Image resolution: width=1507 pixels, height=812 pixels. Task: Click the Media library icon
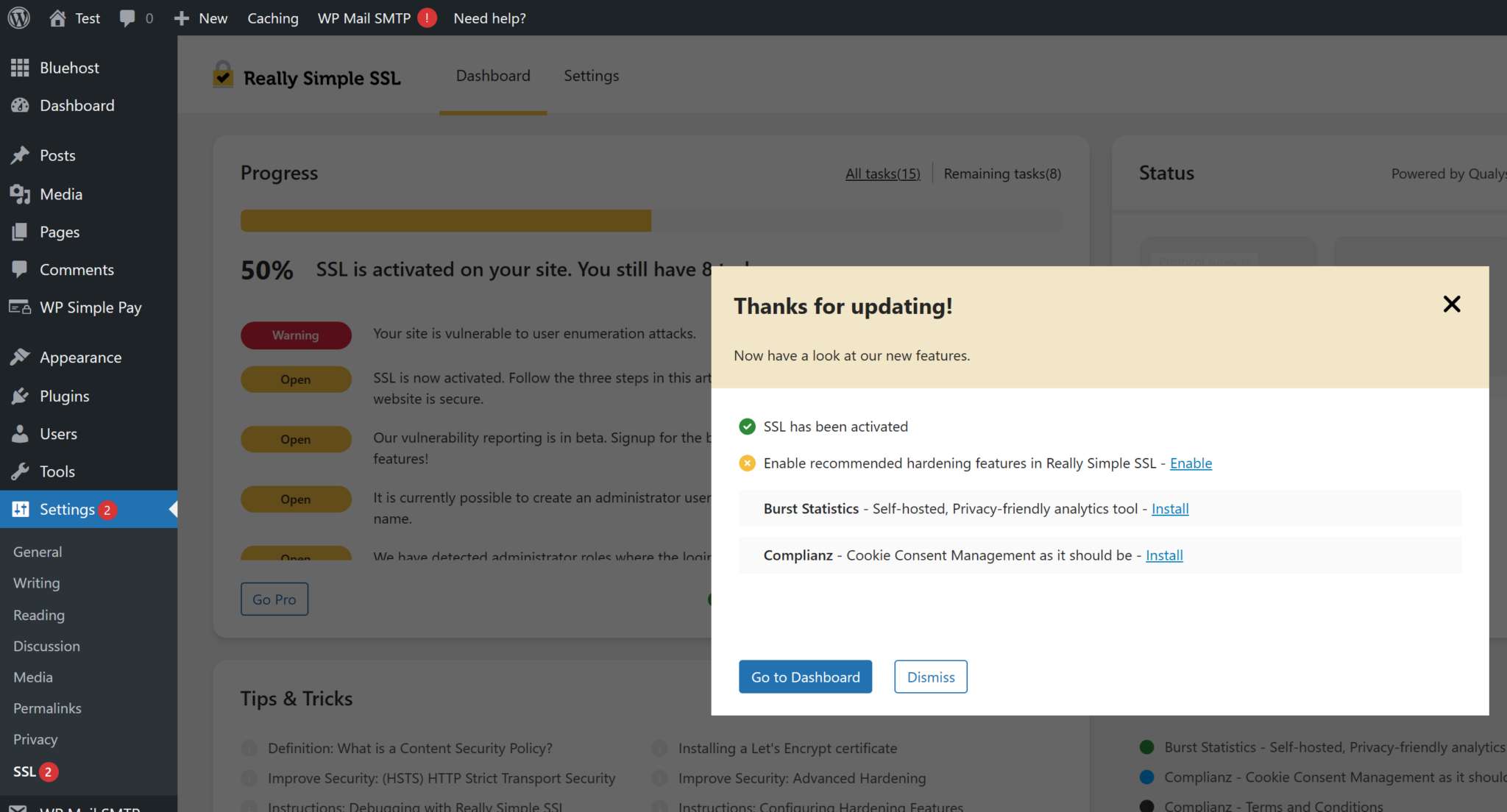[x=20, y=194]
